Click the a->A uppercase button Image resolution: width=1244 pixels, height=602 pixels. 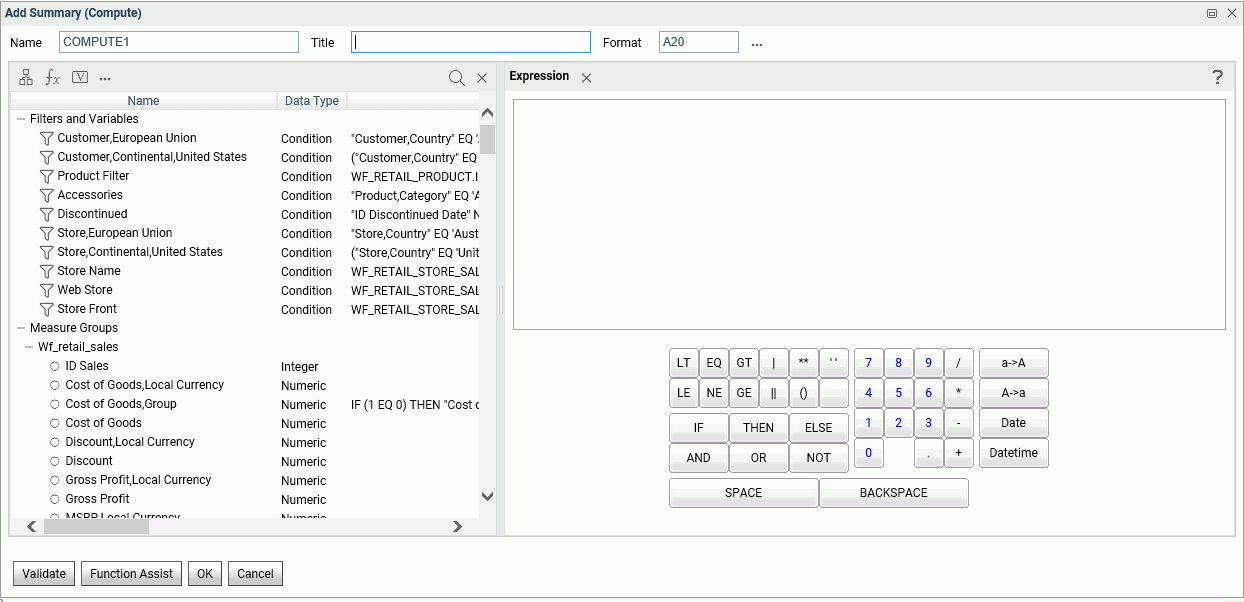[x=1014, y=363]
